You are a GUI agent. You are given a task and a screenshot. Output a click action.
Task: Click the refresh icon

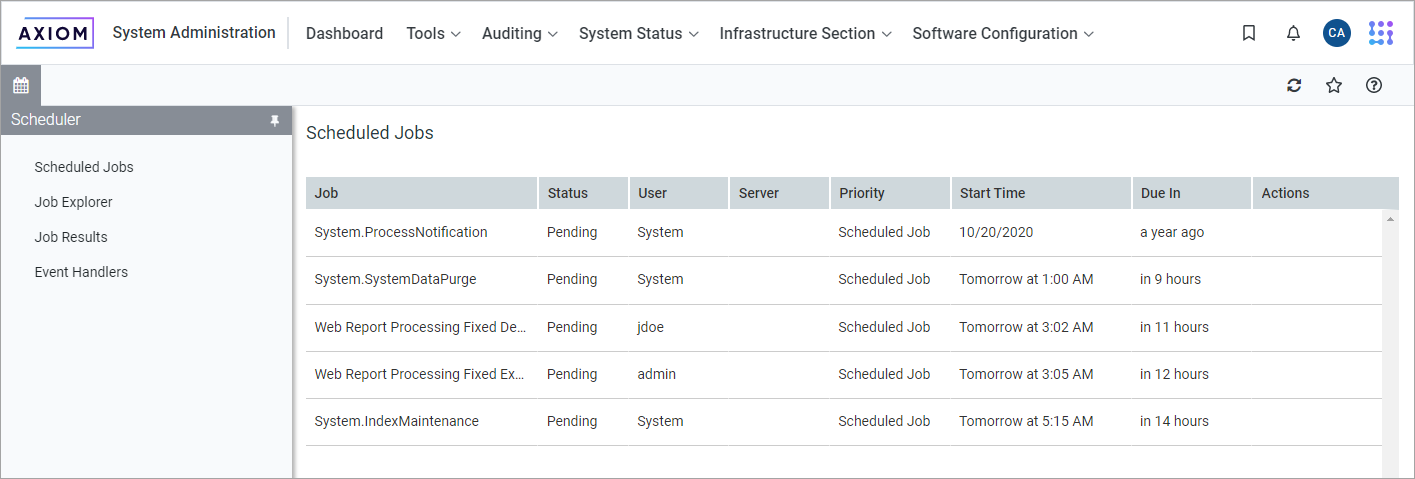tap(1294, 86)
